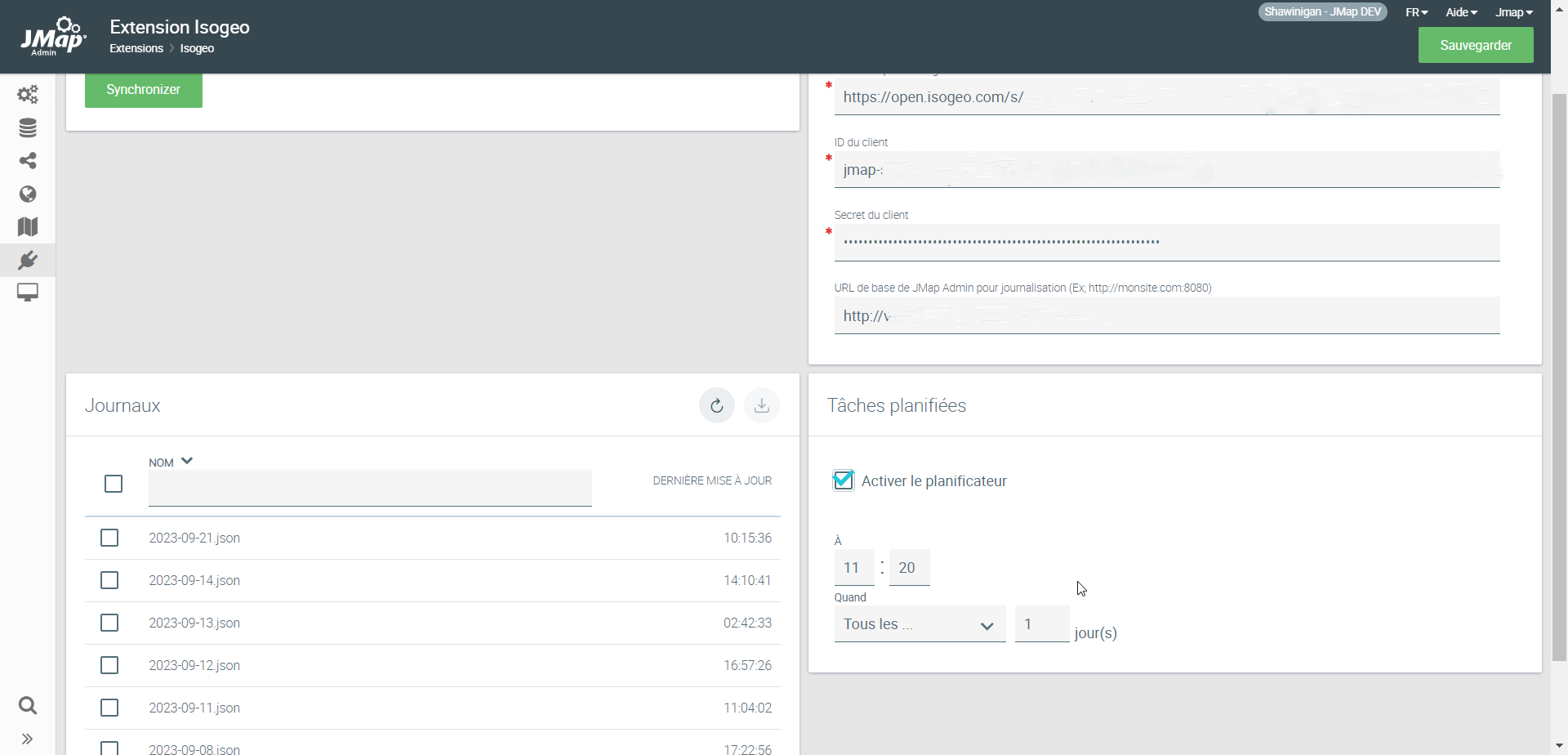Check the 2023-09-12.json row checkbox

click(109, 665)
